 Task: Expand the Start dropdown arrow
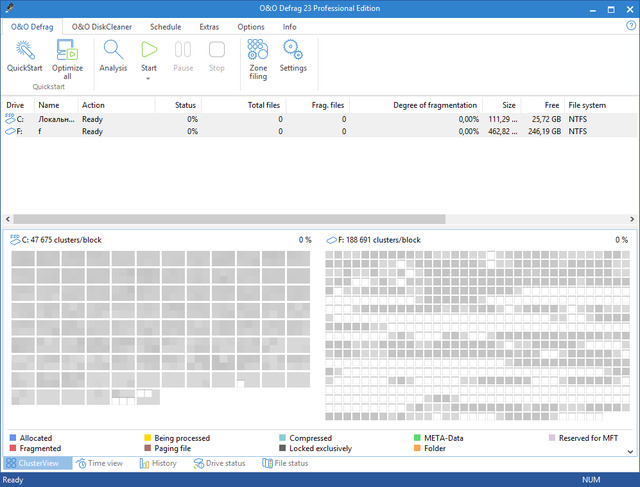point(149,78)
